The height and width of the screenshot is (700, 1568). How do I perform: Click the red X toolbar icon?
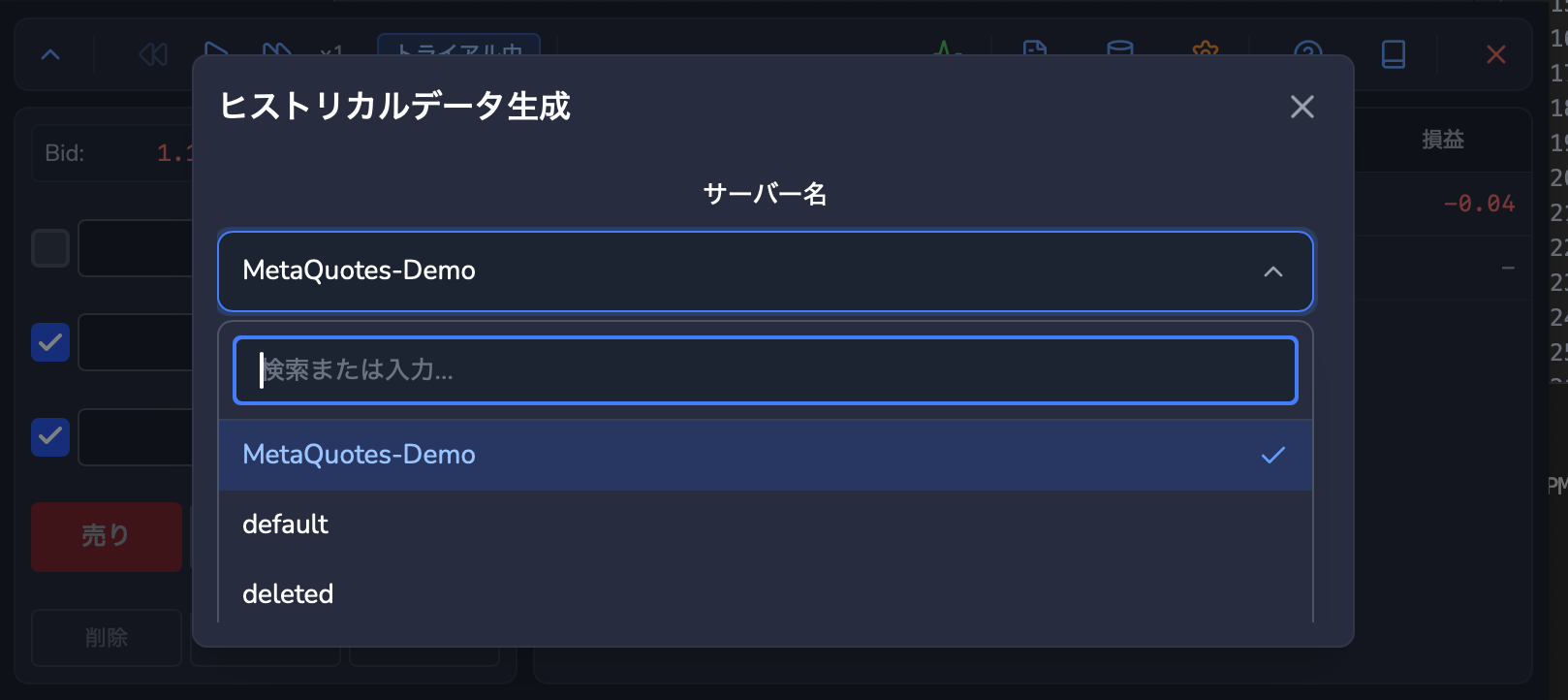coord(1496,54)
